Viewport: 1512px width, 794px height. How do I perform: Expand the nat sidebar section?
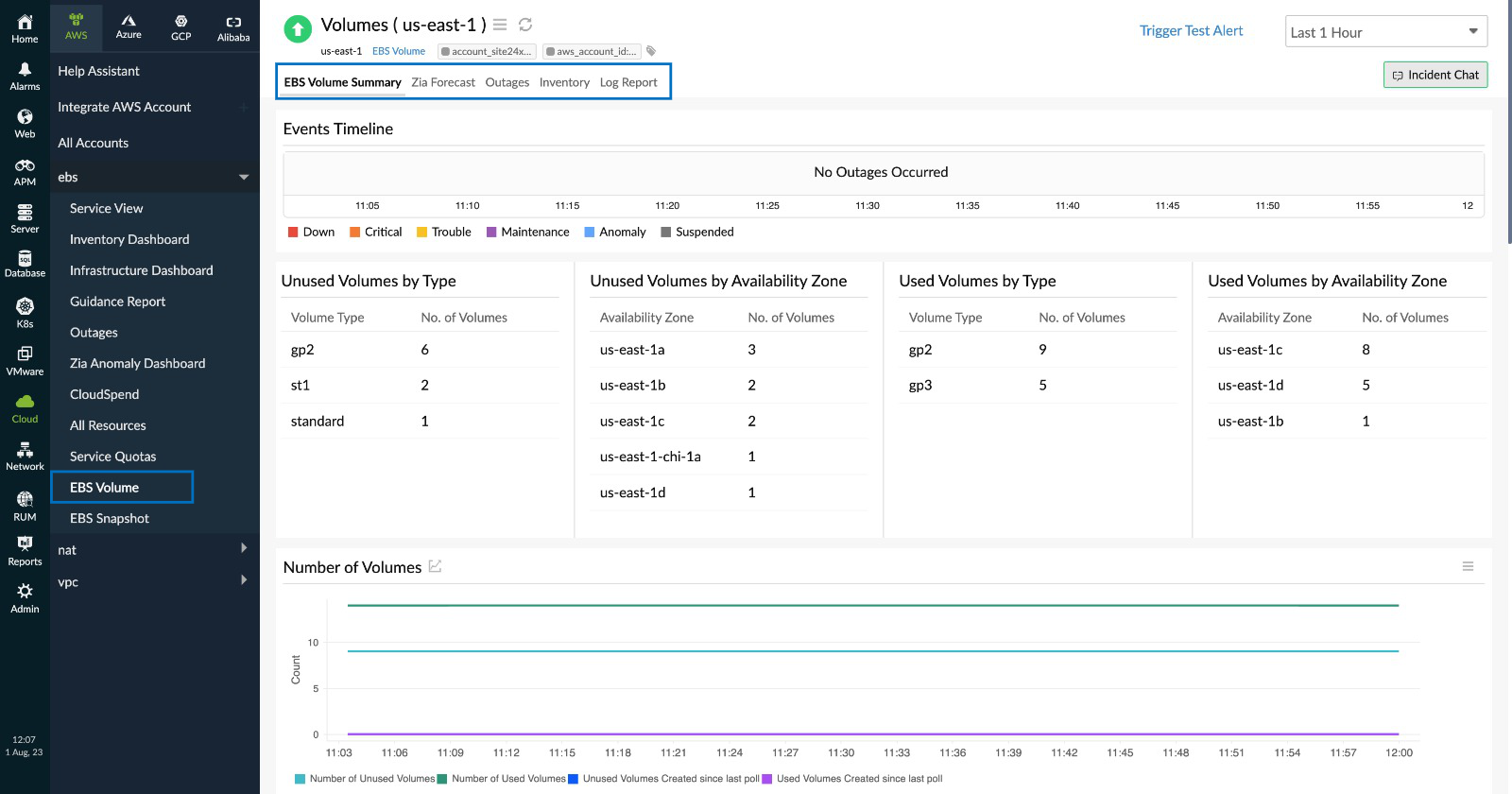(244, 549)
